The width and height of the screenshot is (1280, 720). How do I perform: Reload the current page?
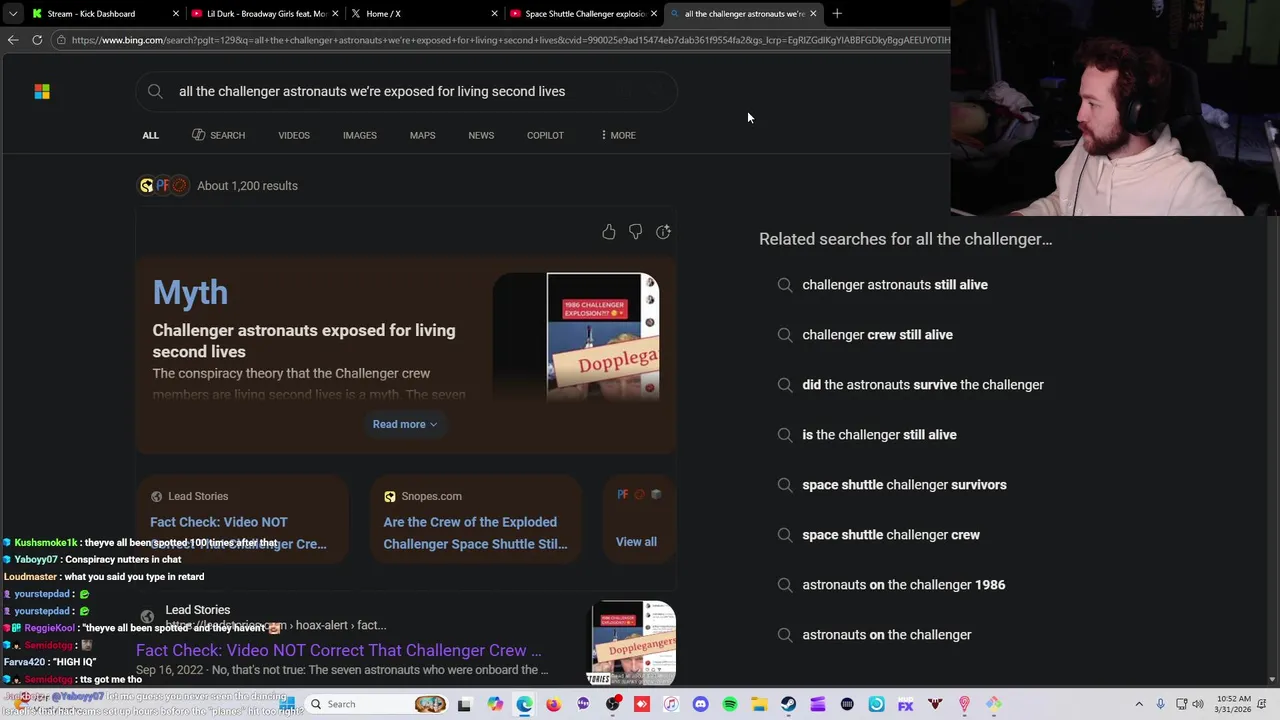(37, 40)
